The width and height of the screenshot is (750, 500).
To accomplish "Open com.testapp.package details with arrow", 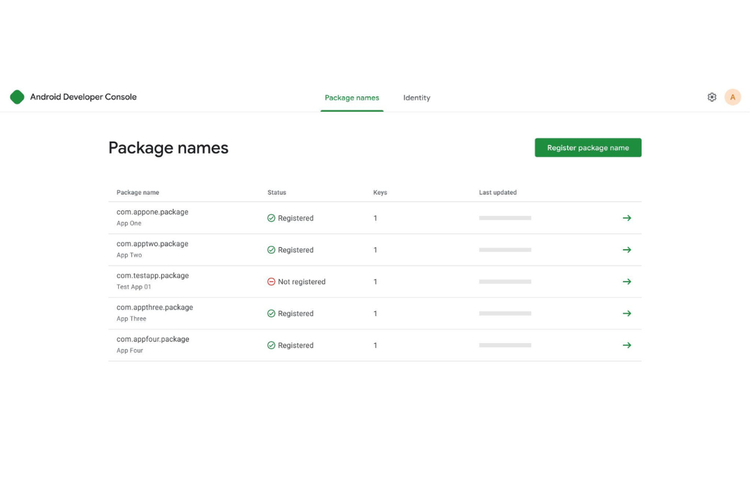I will [x=627, y=282].
